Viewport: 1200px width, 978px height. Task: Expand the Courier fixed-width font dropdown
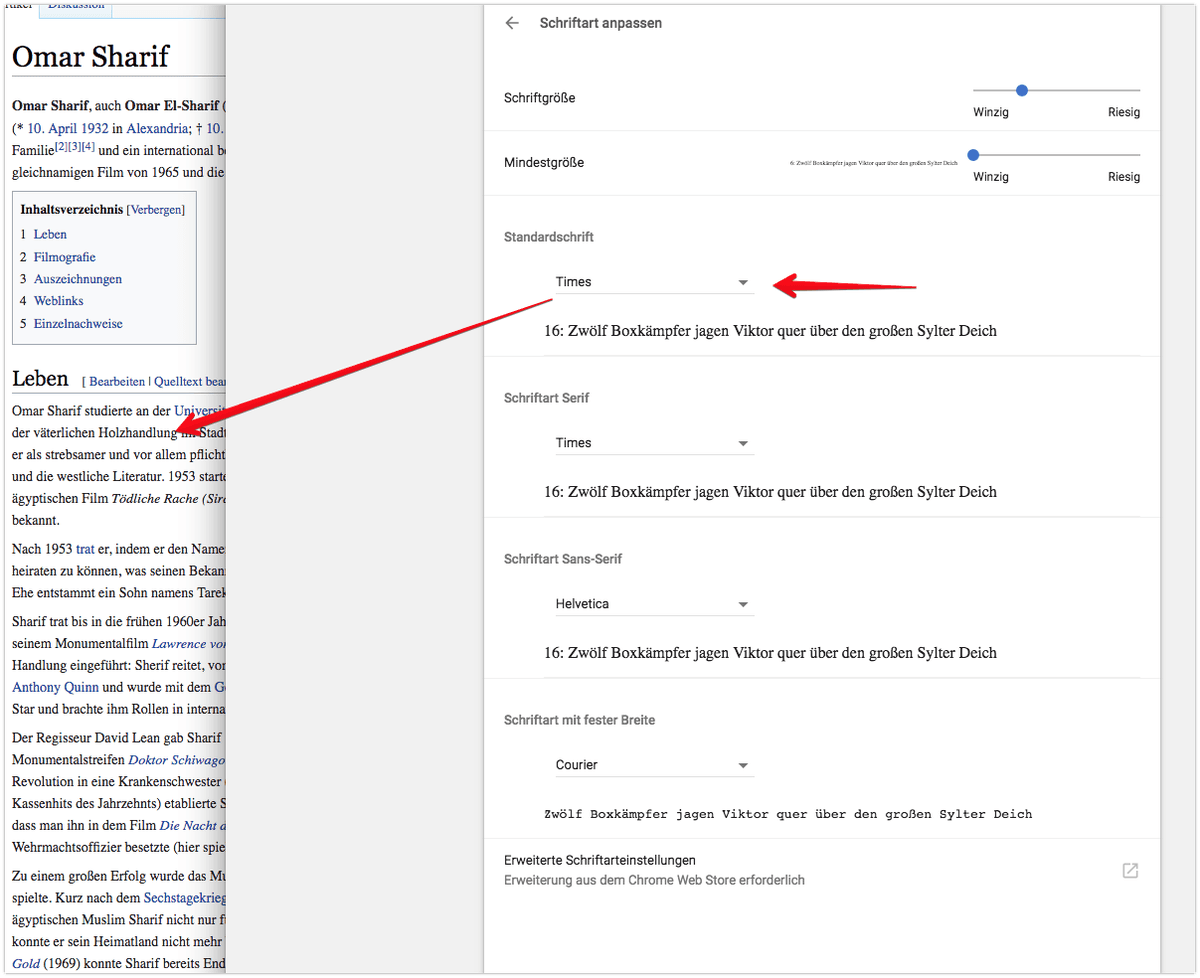pyautogui.click(x=654, y=765)
